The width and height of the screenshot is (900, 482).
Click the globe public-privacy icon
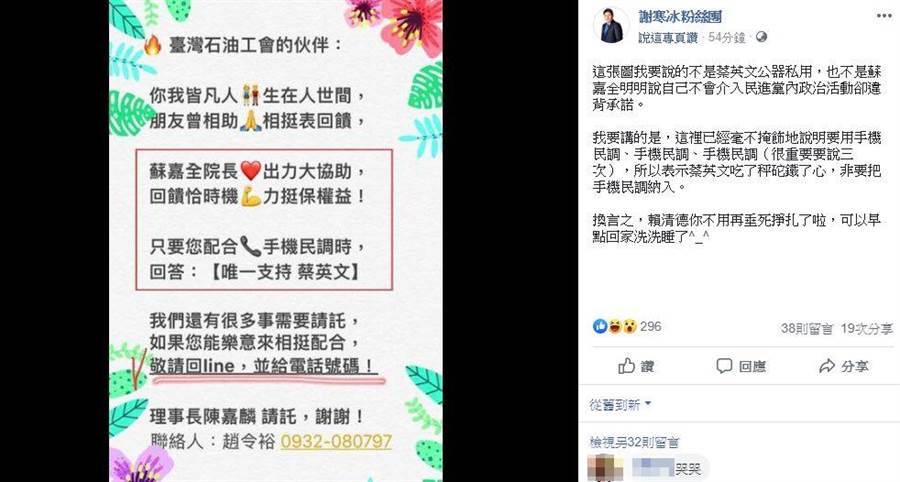tap(761, 37)
